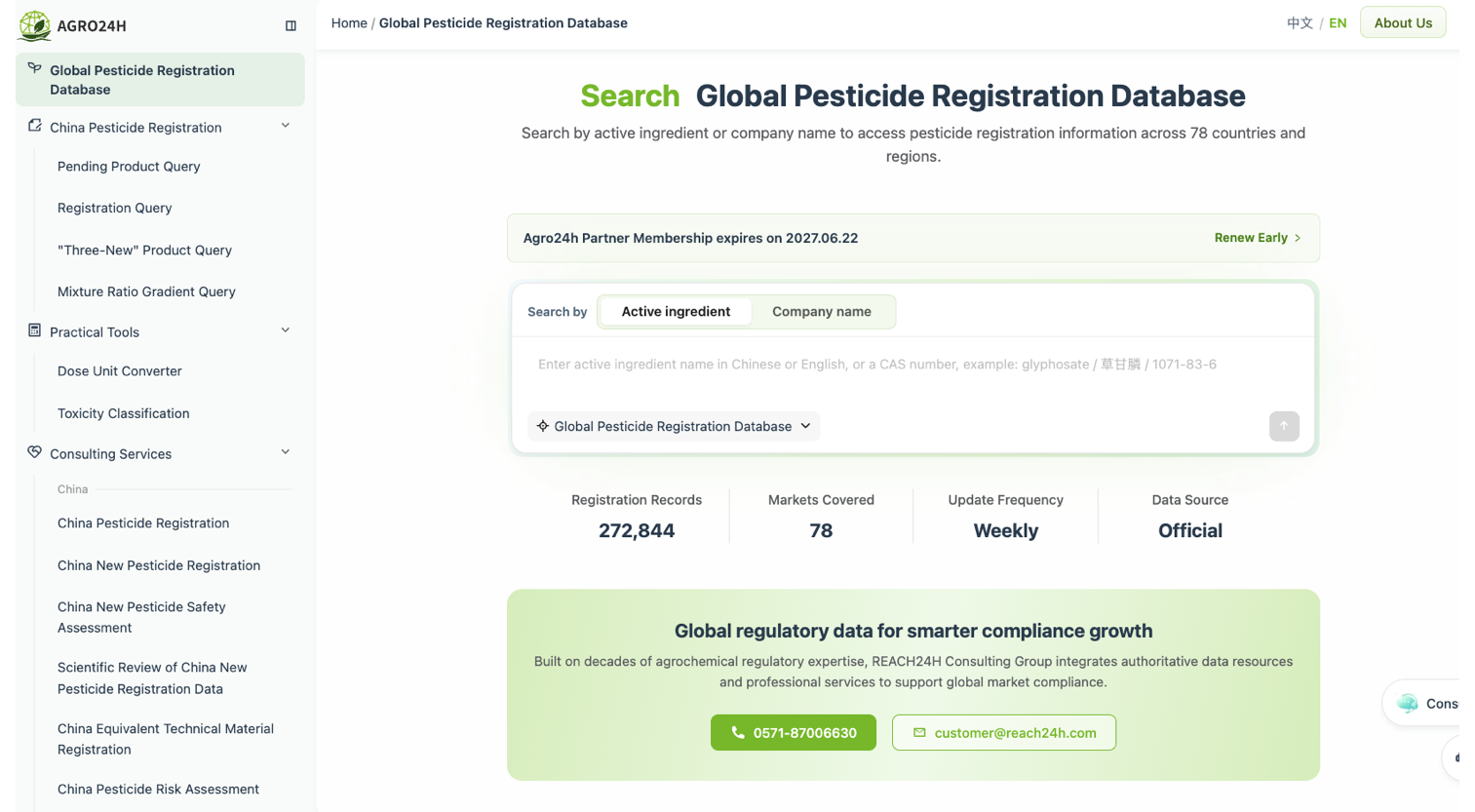Screen dimensions: 1475x812
Task: Click the cloud consultation chat icon
Action: (x=1408, y=703)
